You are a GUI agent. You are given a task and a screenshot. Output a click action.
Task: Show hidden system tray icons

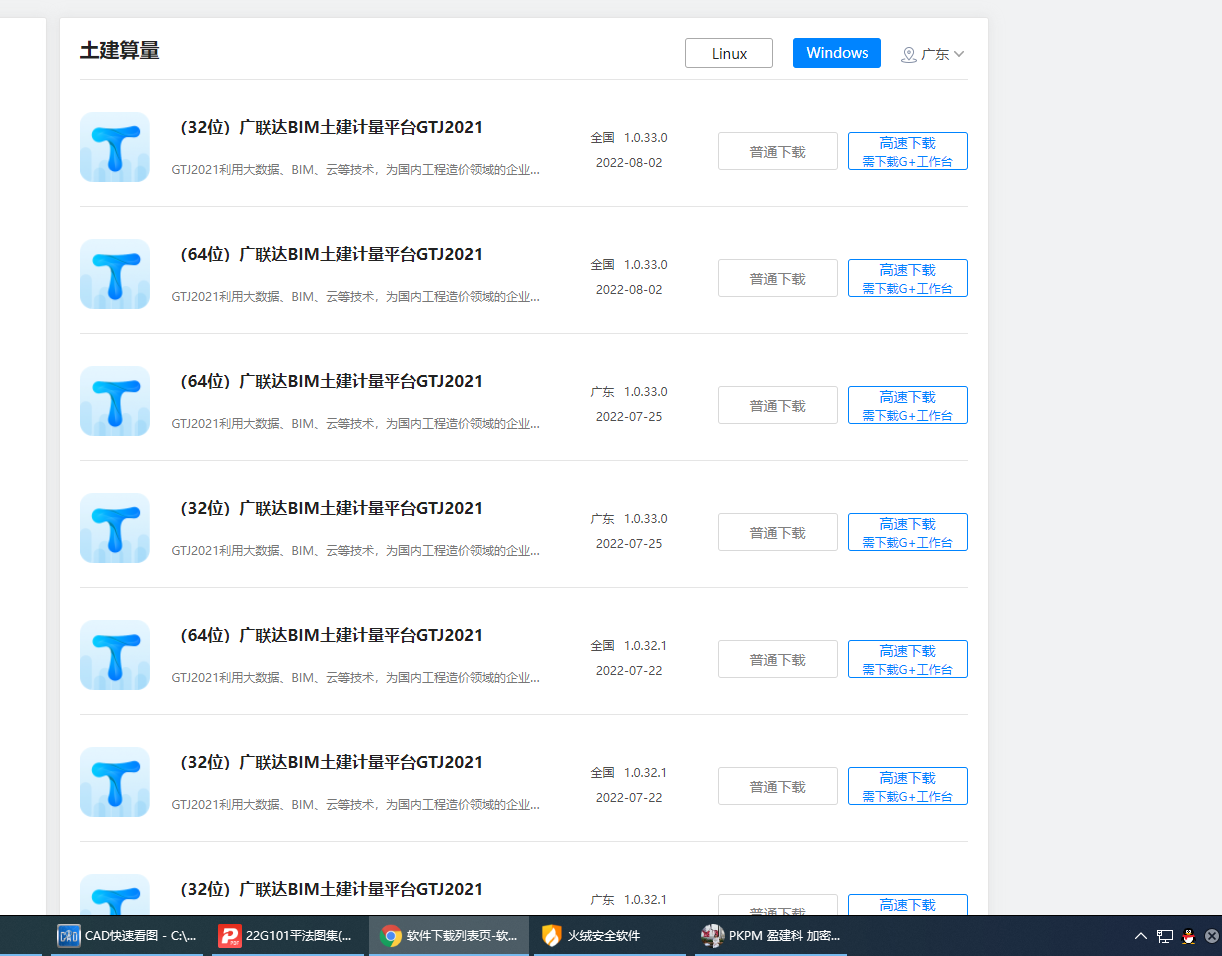click(1140, 936)
